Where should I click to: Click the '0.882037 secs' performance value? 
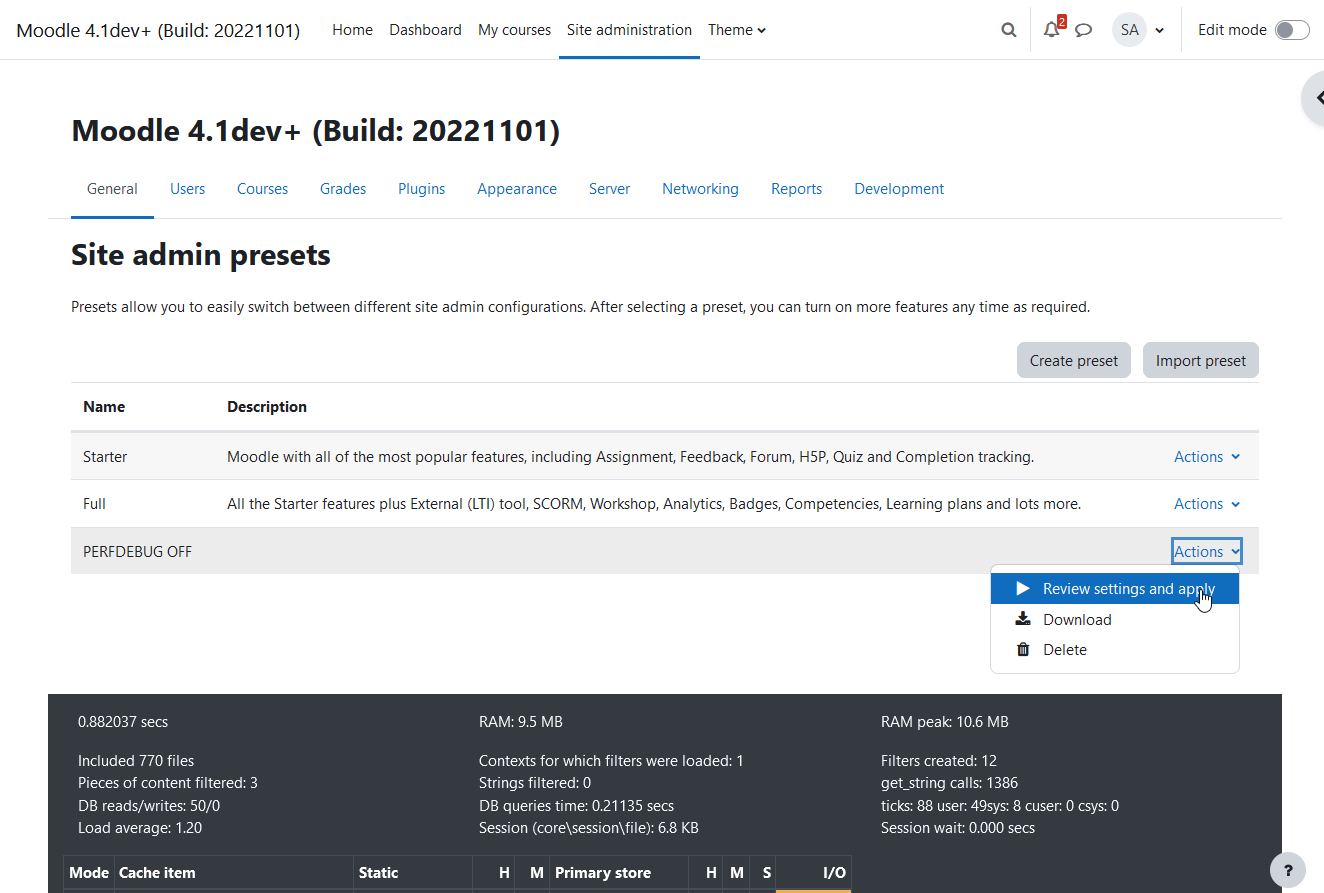tap(123, 721)
